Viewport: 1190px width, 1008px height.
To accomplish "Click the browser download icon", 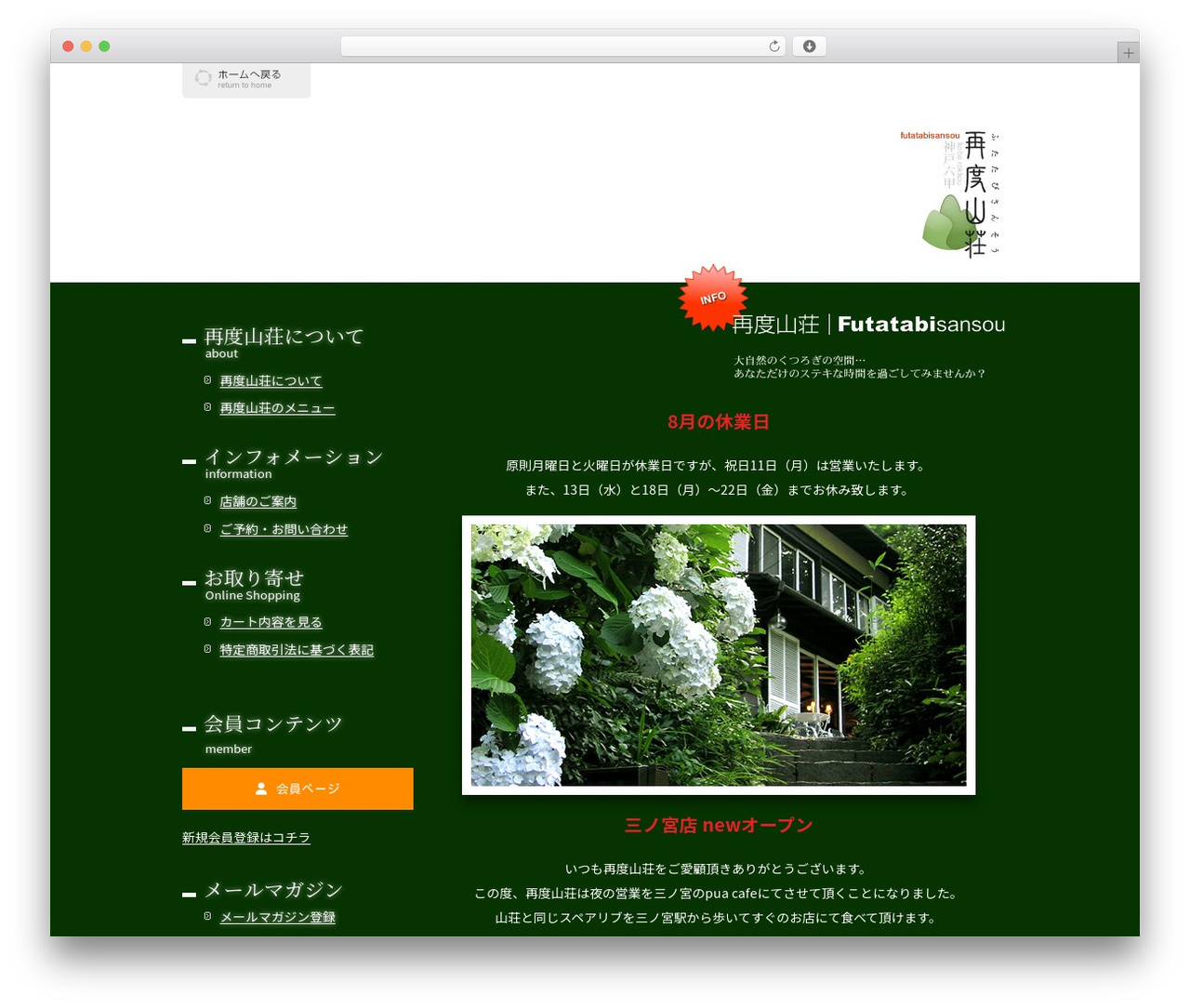I will (809, 46).
